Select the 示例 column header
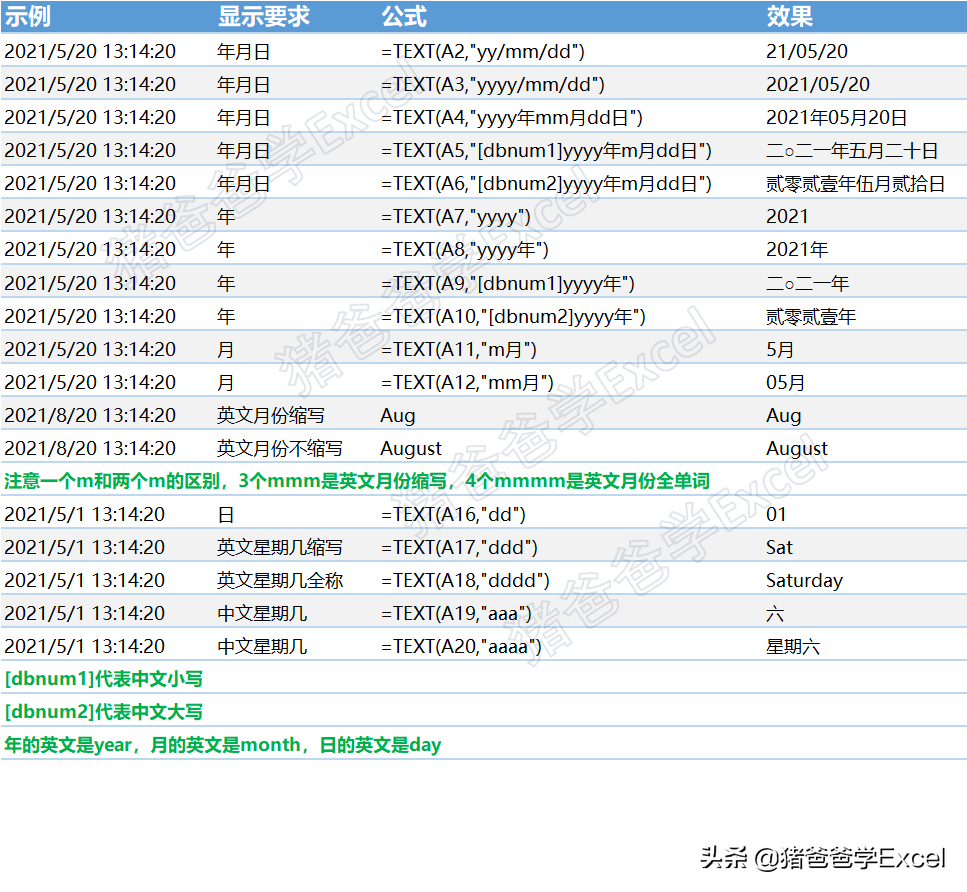 28,17
